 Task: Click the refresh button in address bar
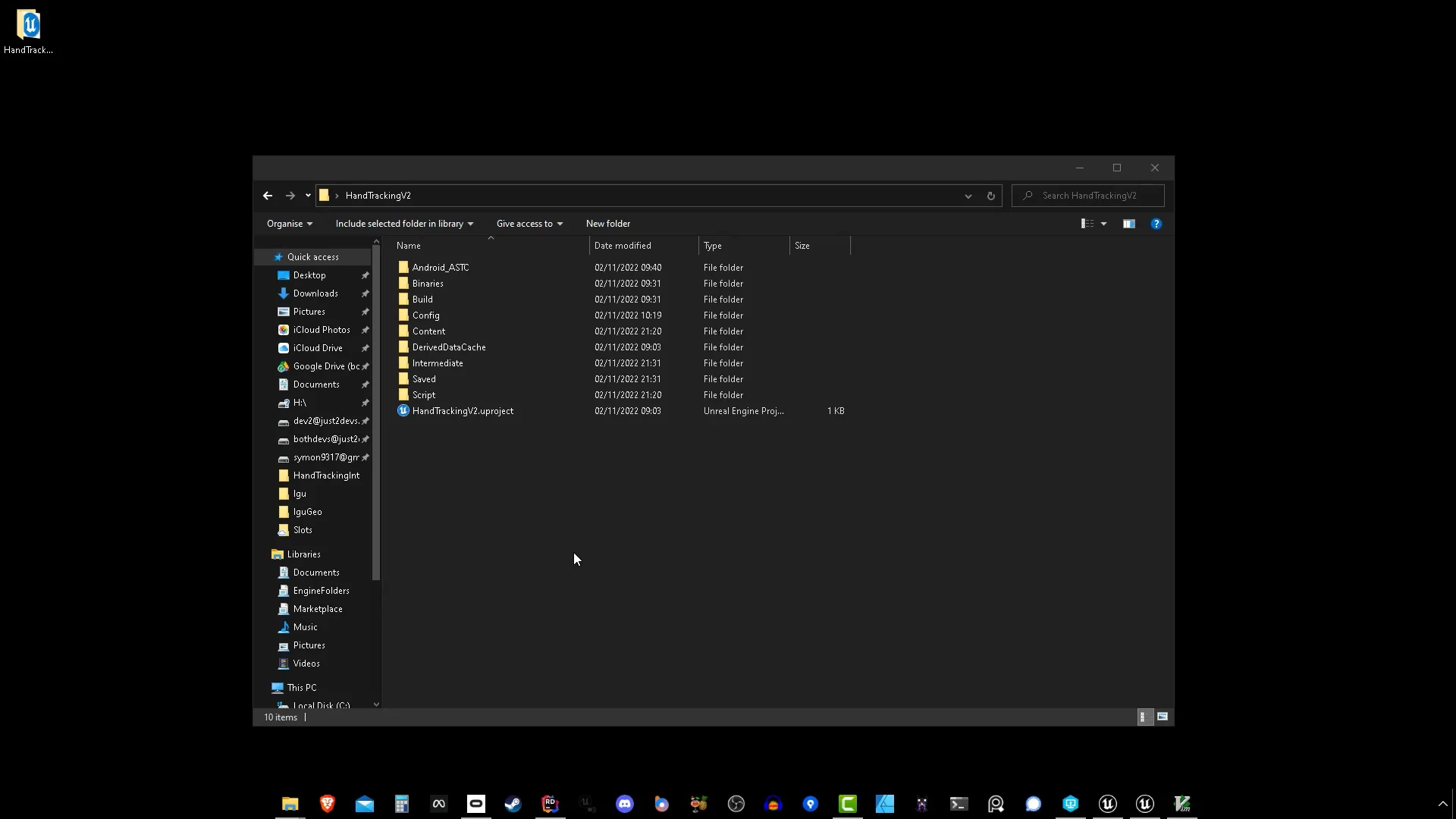point(990,196)
